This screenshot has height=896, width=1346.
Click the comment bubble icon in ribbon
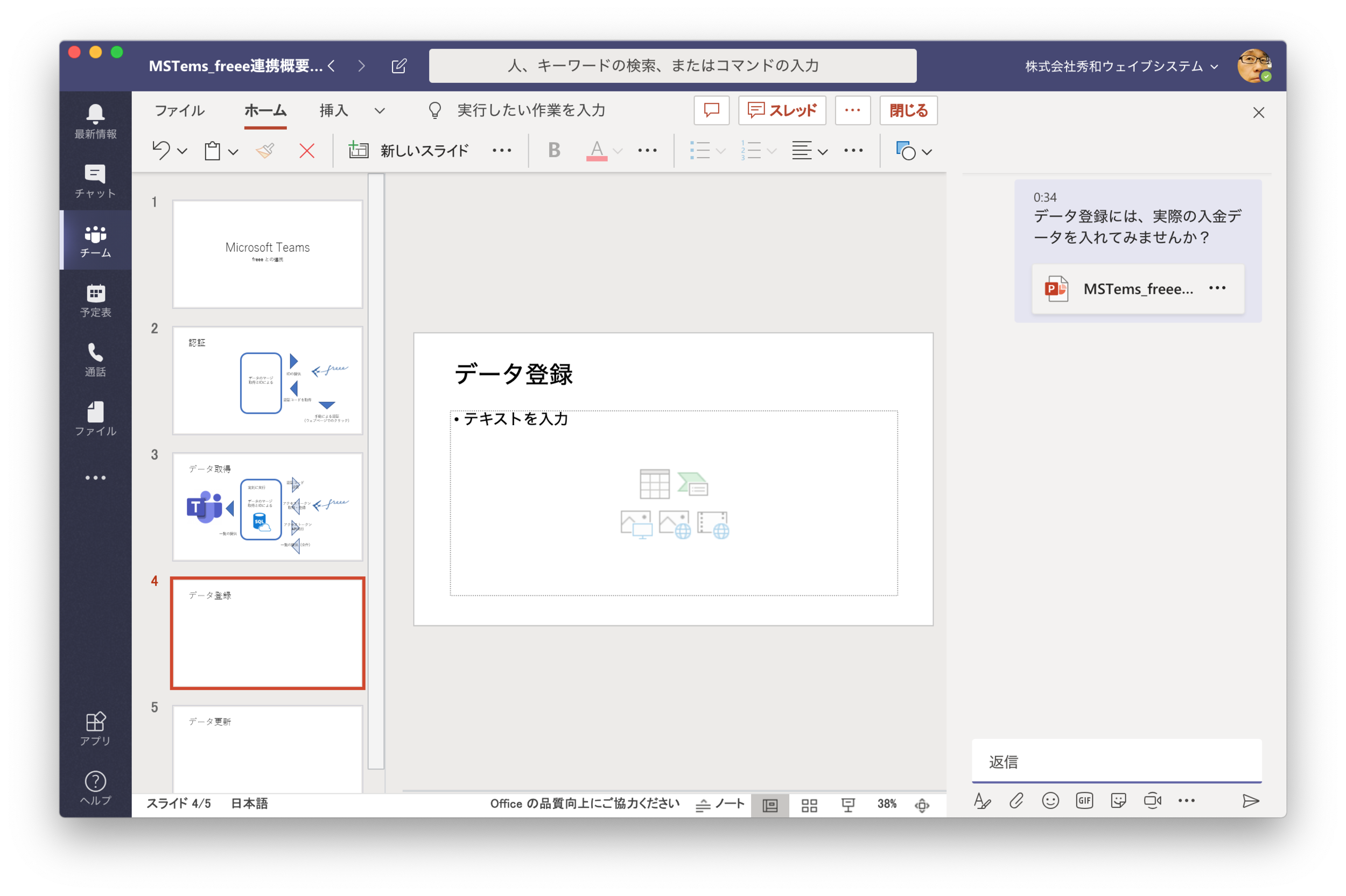[x=711, y=110]
